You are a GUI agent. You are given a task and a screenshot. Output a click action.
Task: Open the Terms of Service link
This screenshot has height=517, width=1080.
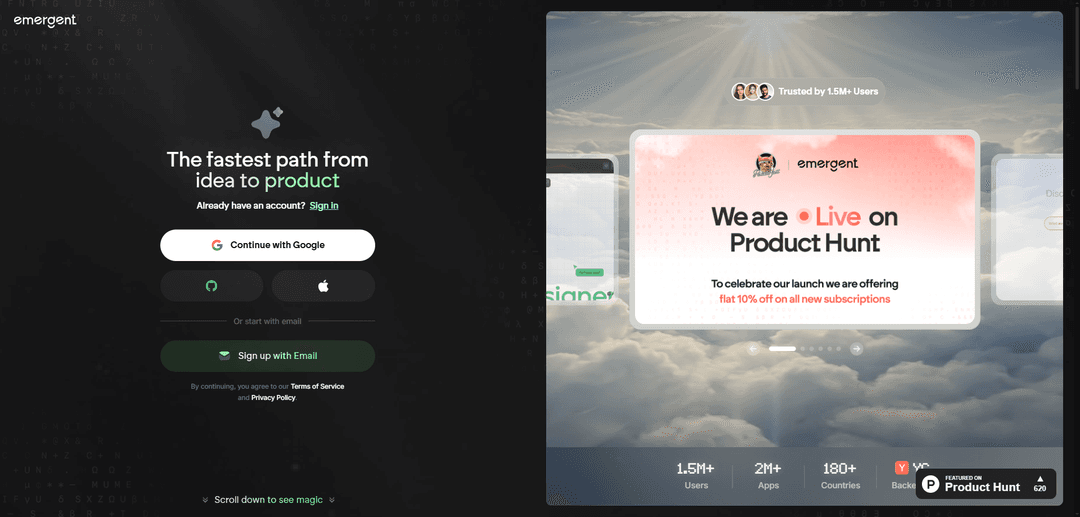(x=318, y=386)
